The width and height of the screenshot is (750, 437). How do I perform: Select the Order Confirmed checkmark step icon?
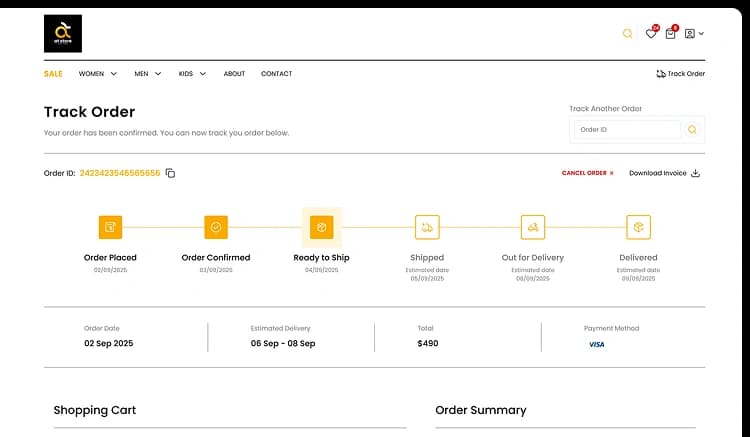pyautogui.click(x=216, y=227)
